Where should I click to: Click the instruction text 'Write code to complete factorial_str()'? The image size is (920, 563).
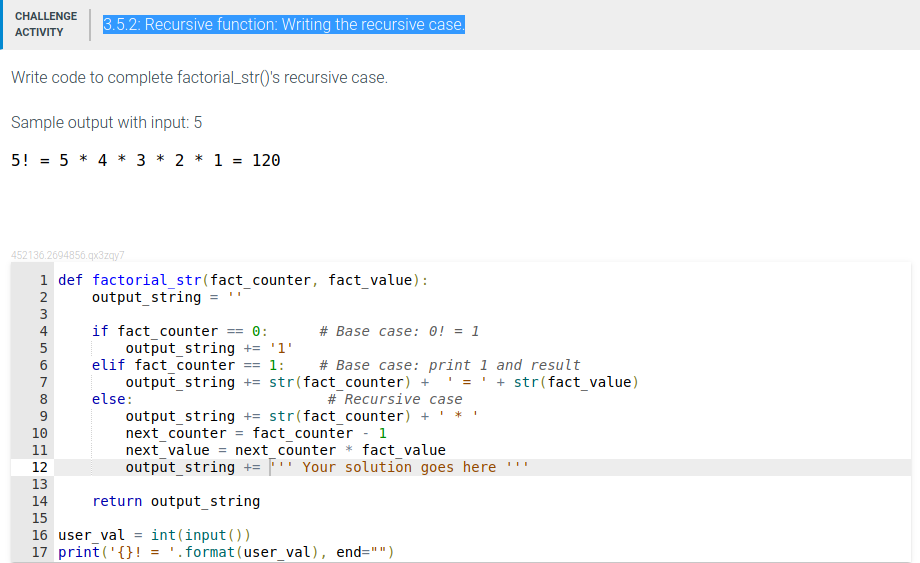coord(199,77)
